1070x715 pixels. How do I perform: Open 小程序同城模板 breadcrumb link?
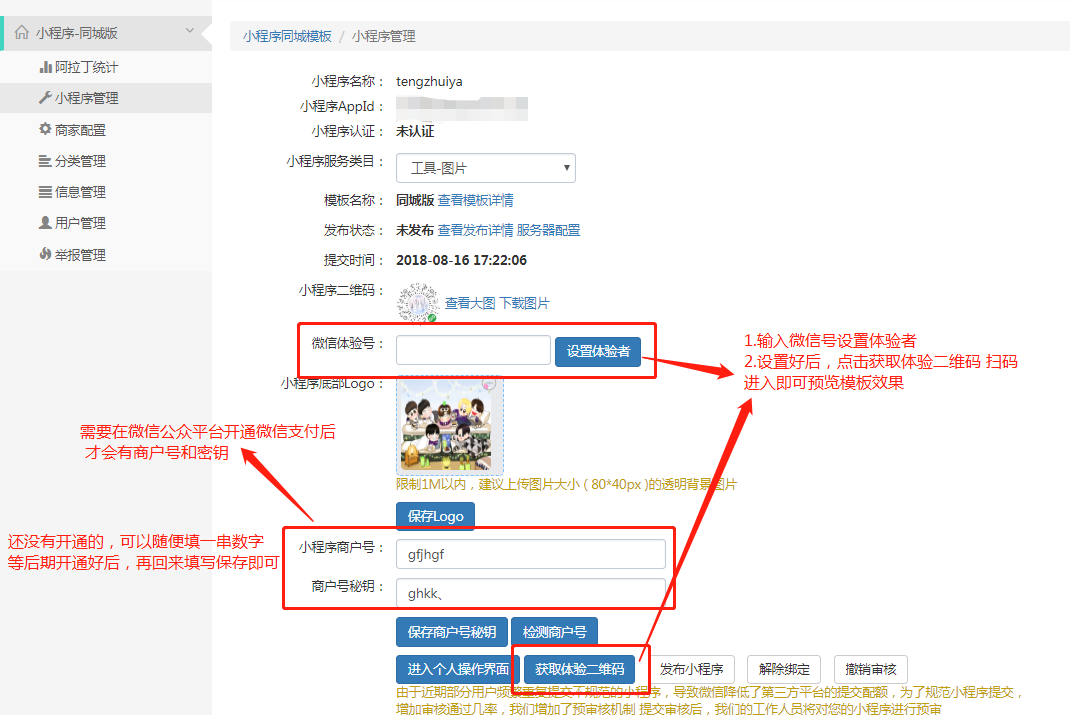tap(287, 36)
